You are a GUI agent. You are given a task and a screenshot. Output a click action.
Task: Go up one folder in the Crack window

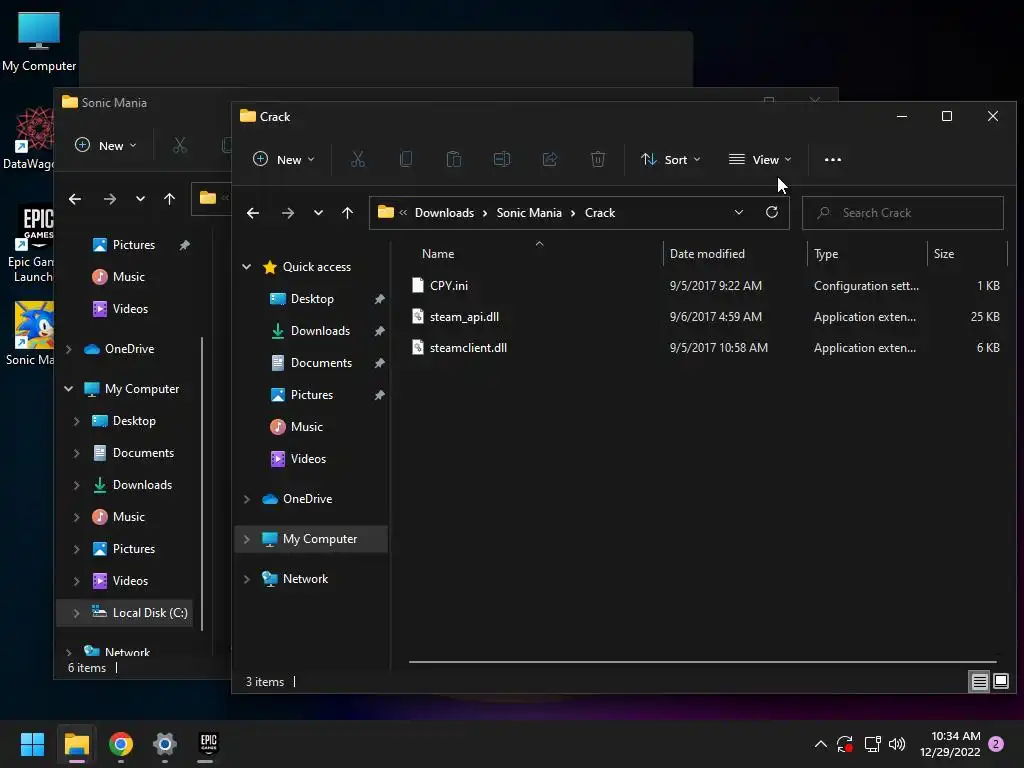pyautogui.click(x=347, y=213)
